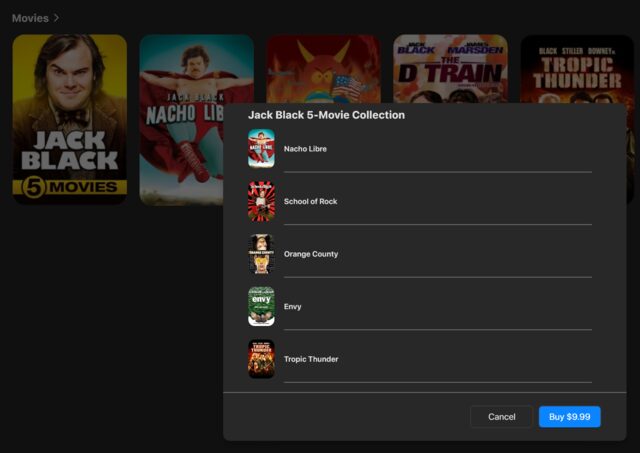Viewport: 640px width, 453px height.
Task: Open the red devil cartoon movie poster
Action: coord(323,69)
